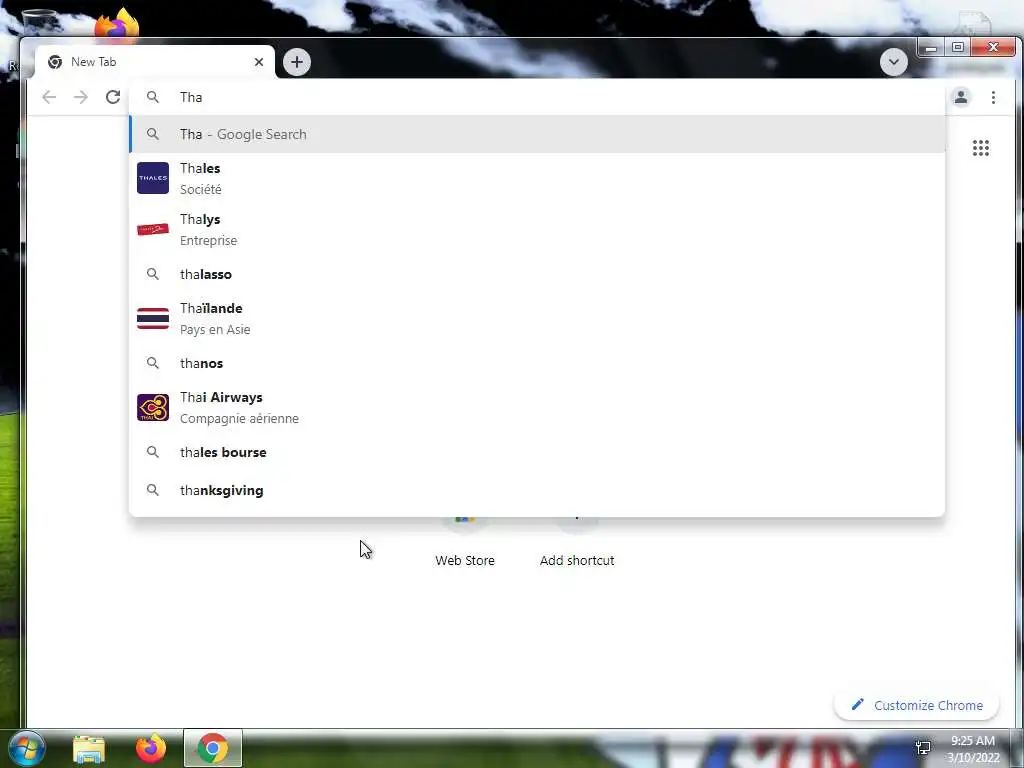Choose the Thalys Entreprise suggestion
This screenshot has height=768, width=1024.
click(x=537, y=229)
